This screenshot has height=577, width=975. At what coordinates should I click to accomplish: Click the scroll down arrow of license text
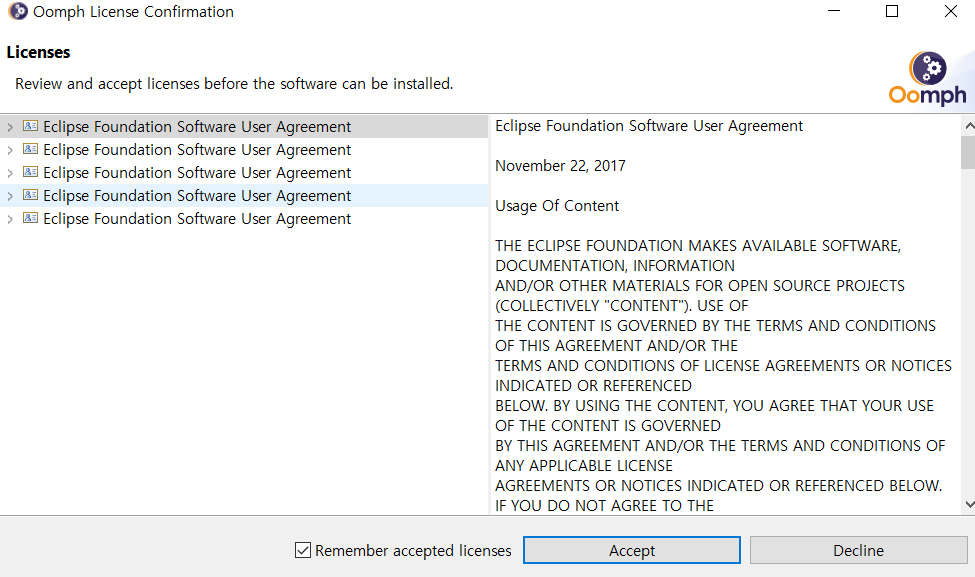tap(969, 504)
